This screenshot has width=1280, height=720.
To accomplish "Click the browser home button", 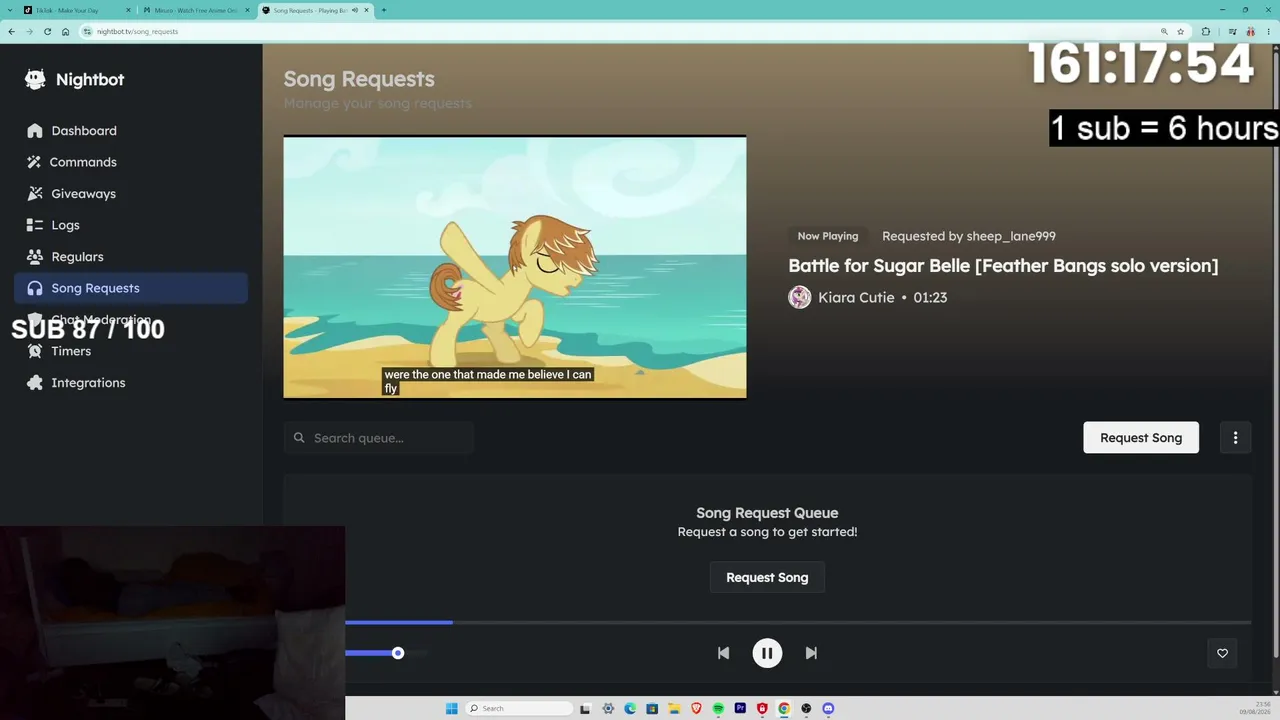I will (66, 31).
